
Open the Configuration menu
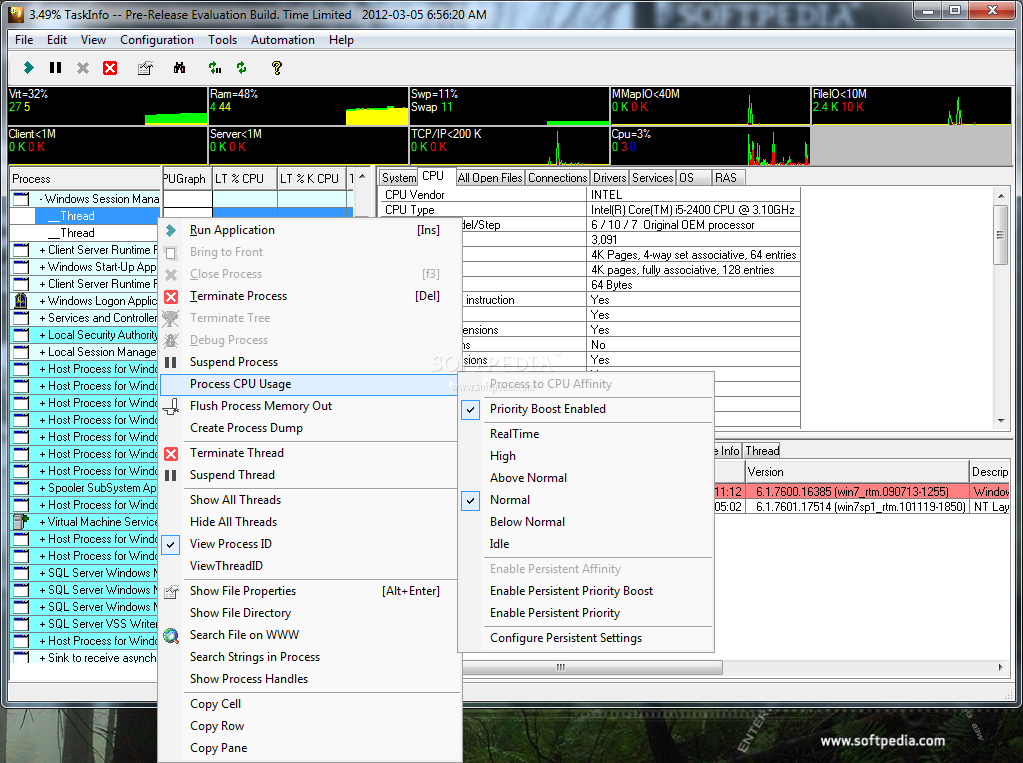click(x=157, y=40)
